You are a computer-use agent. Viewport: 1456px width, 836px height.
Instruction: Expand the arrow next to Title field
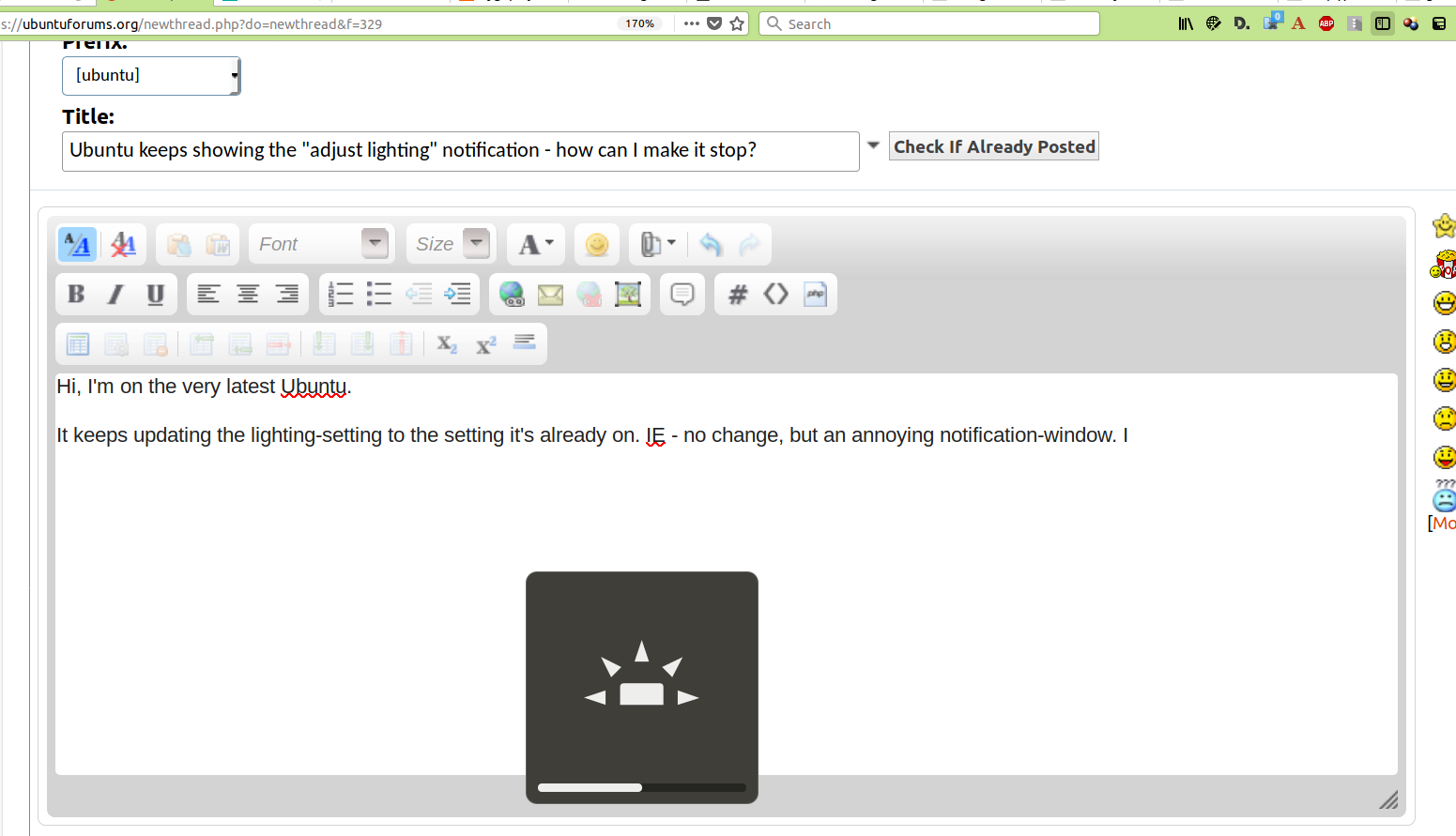tap(873, 145)
